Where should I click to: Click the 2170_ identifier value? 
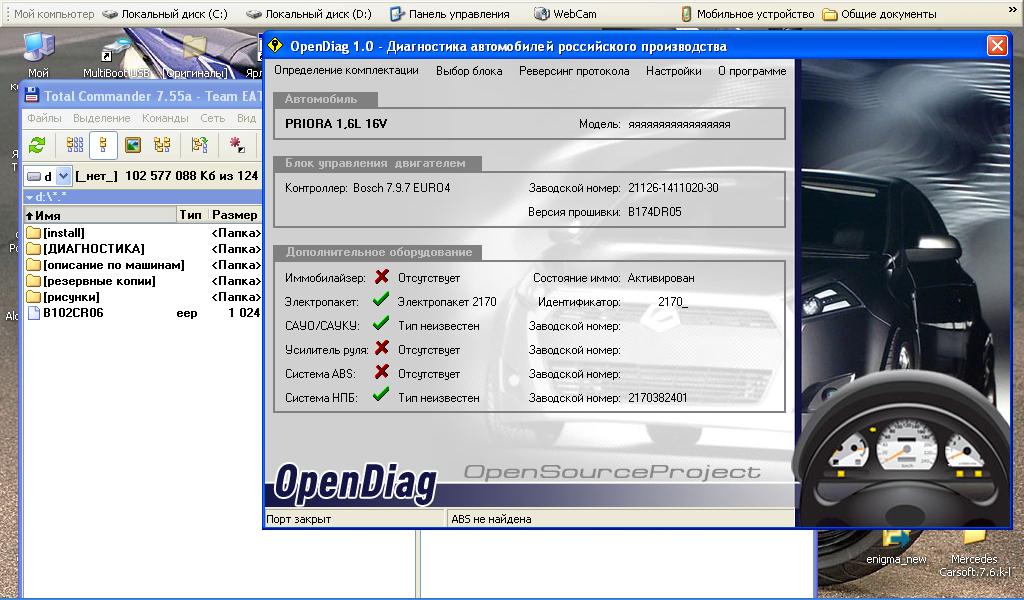[x=673, y=302]
